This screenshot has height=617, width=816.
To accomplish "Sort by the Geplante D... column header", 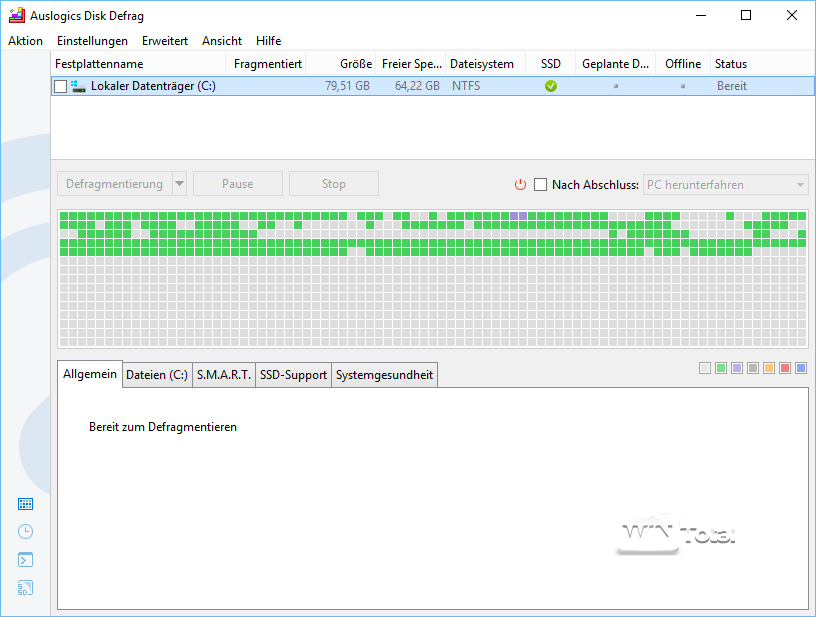I will pos(616,64).
